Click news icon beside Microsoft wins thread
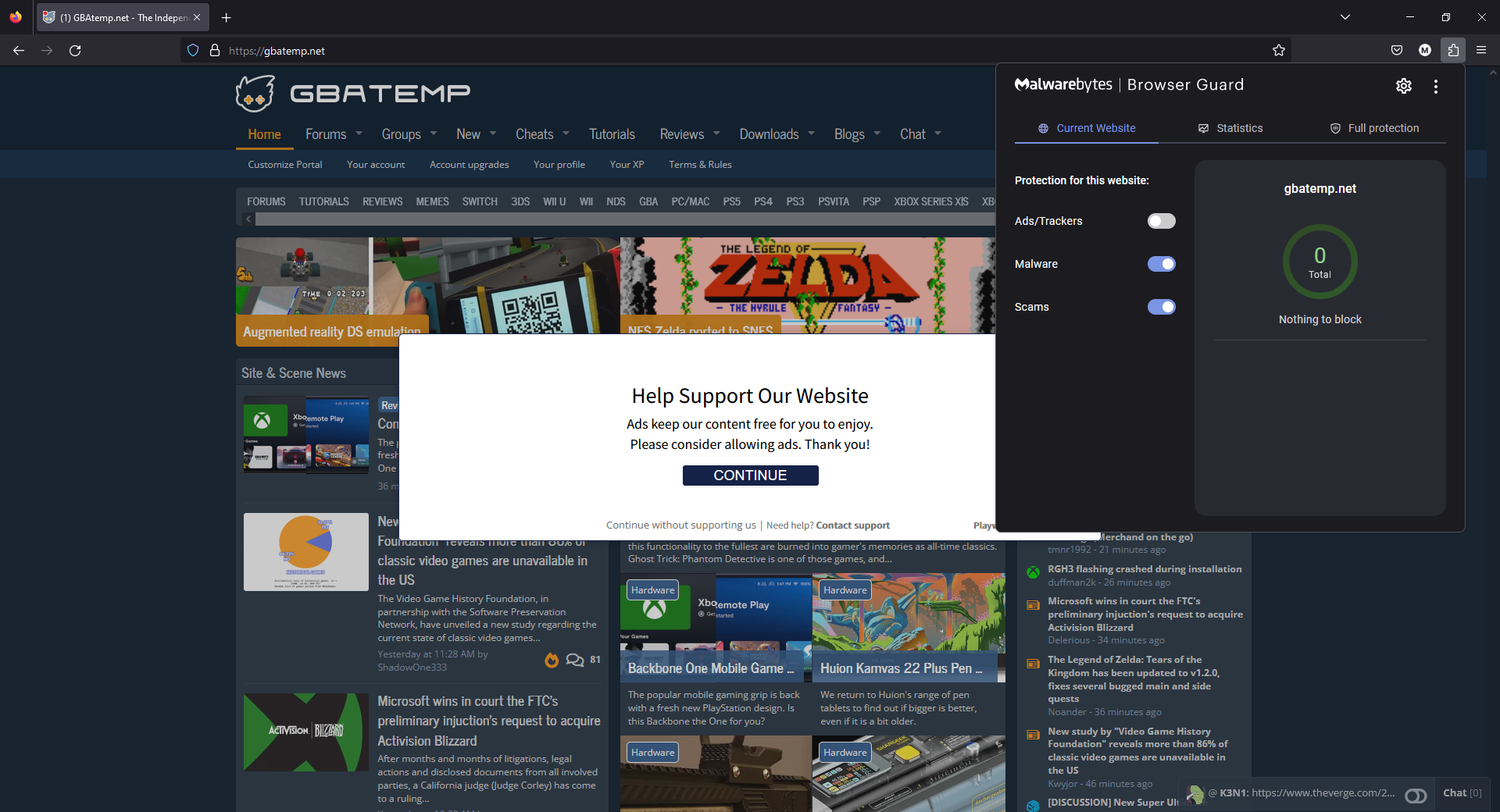This screenshot has width=1500, height=812. [x=1033, y=605]
